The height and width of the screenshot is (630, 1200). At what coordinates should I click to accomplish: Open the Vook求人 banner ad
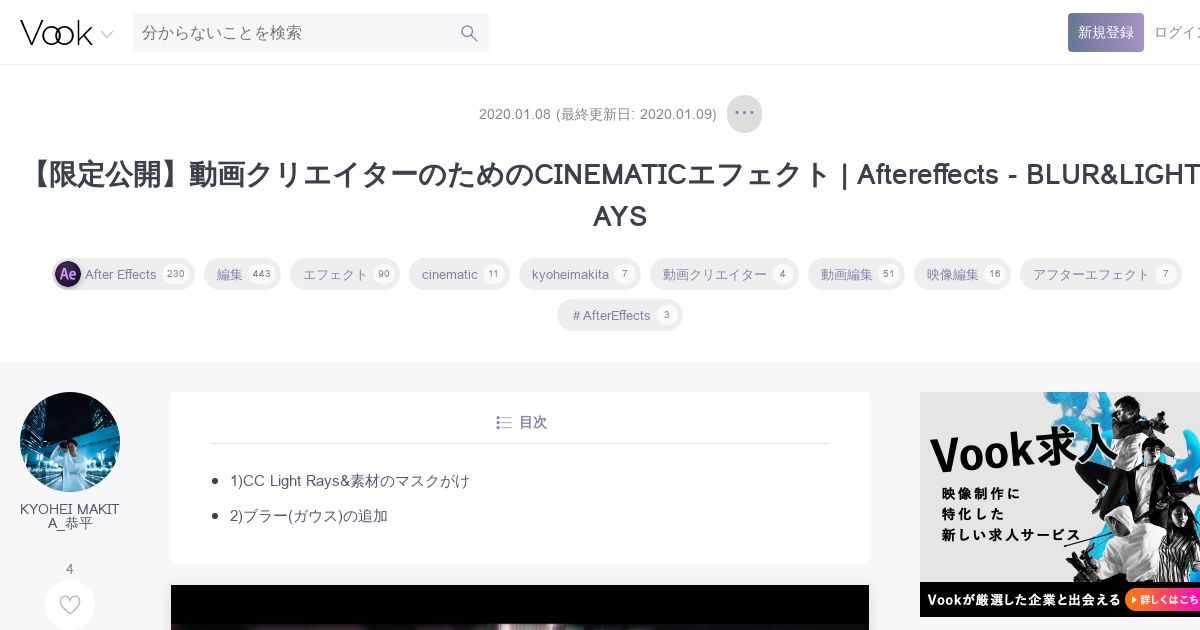tap(1060, 504)
